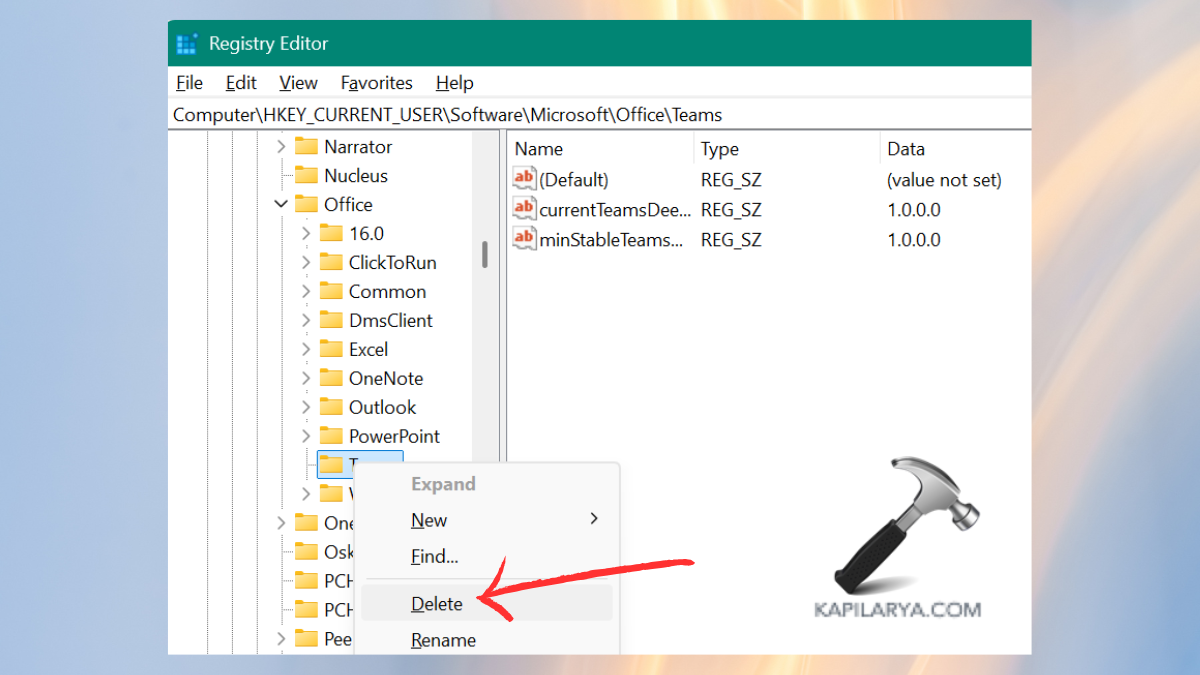
Task: Click '(value not set)' data cell
Action: (944, 180)
